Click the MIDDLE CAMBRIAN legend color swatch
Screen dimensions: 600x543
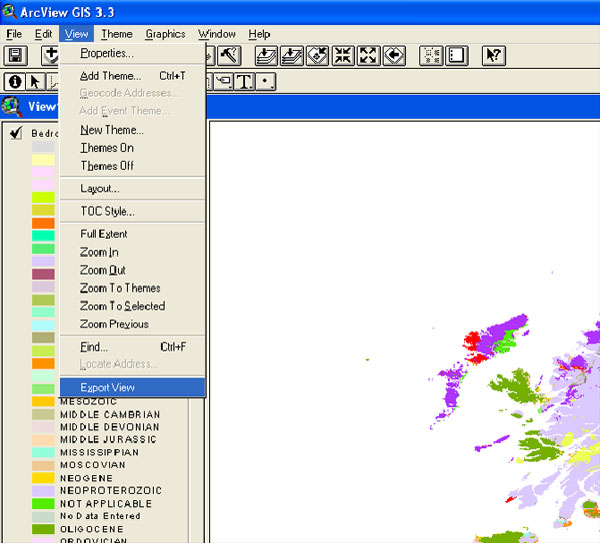[x=43, y=414]
